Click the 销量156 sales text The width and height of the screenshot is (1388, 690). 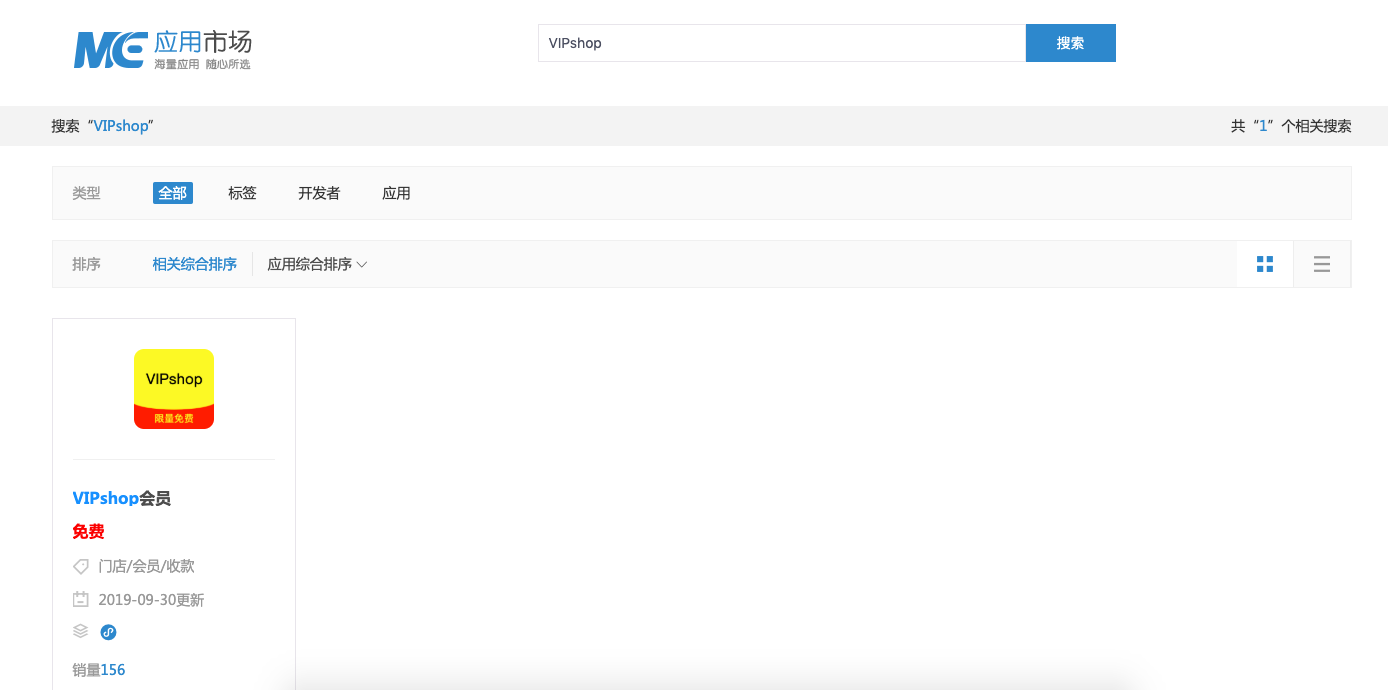pos(99,670)
